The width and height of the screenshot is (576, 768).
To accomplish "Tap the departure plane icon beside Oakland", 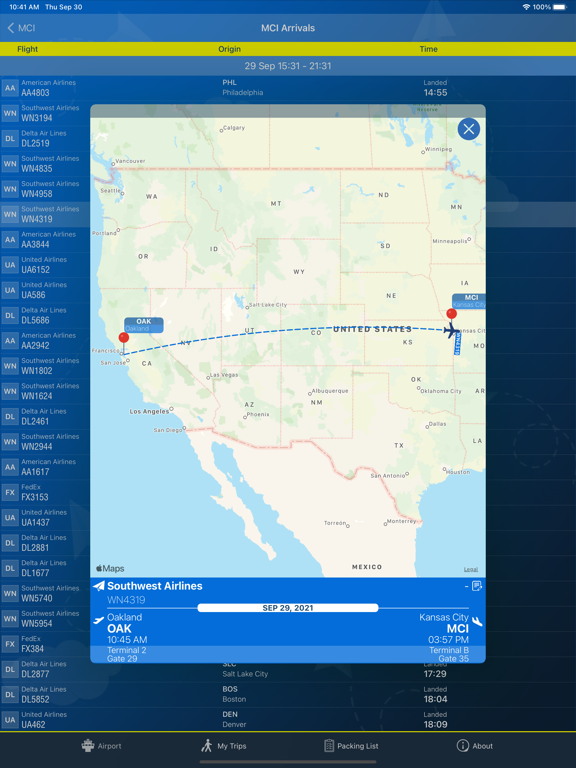I will tap(99, 621).
